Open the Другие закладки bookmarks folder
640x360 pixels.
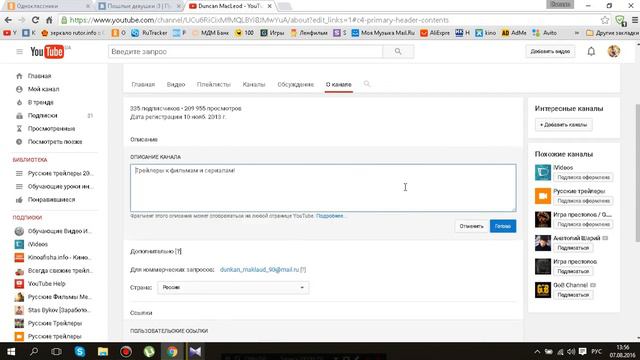click(612, 33)
